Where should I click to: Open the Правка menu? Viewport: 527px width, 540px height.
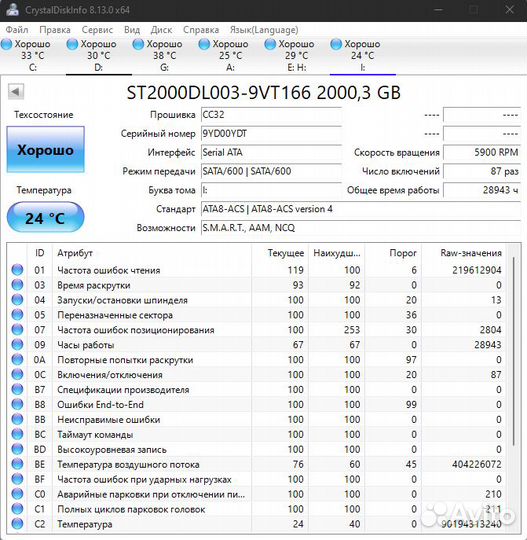click(55, 30)
